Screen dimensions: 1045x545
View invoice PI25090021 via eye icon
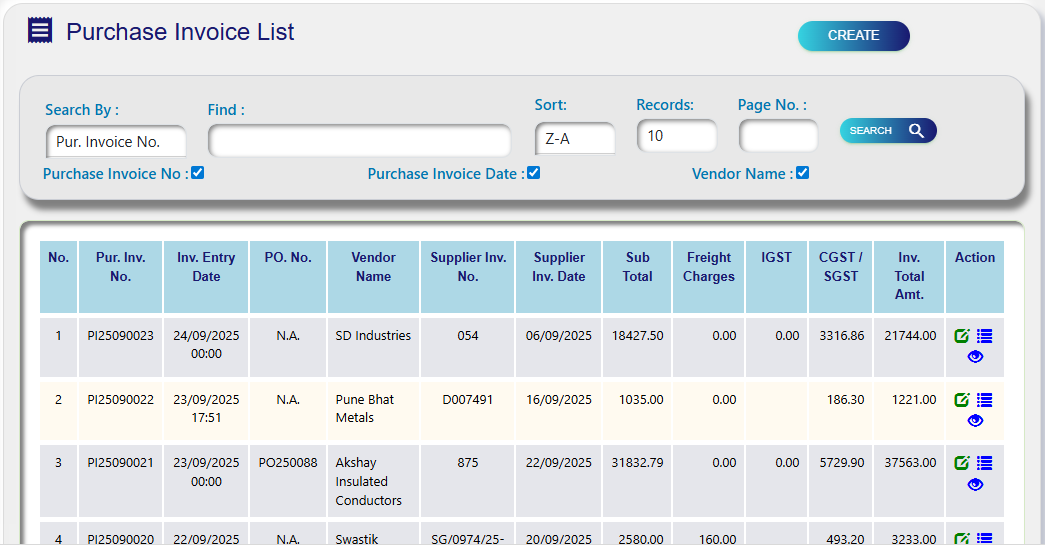(x=975, y=485)
